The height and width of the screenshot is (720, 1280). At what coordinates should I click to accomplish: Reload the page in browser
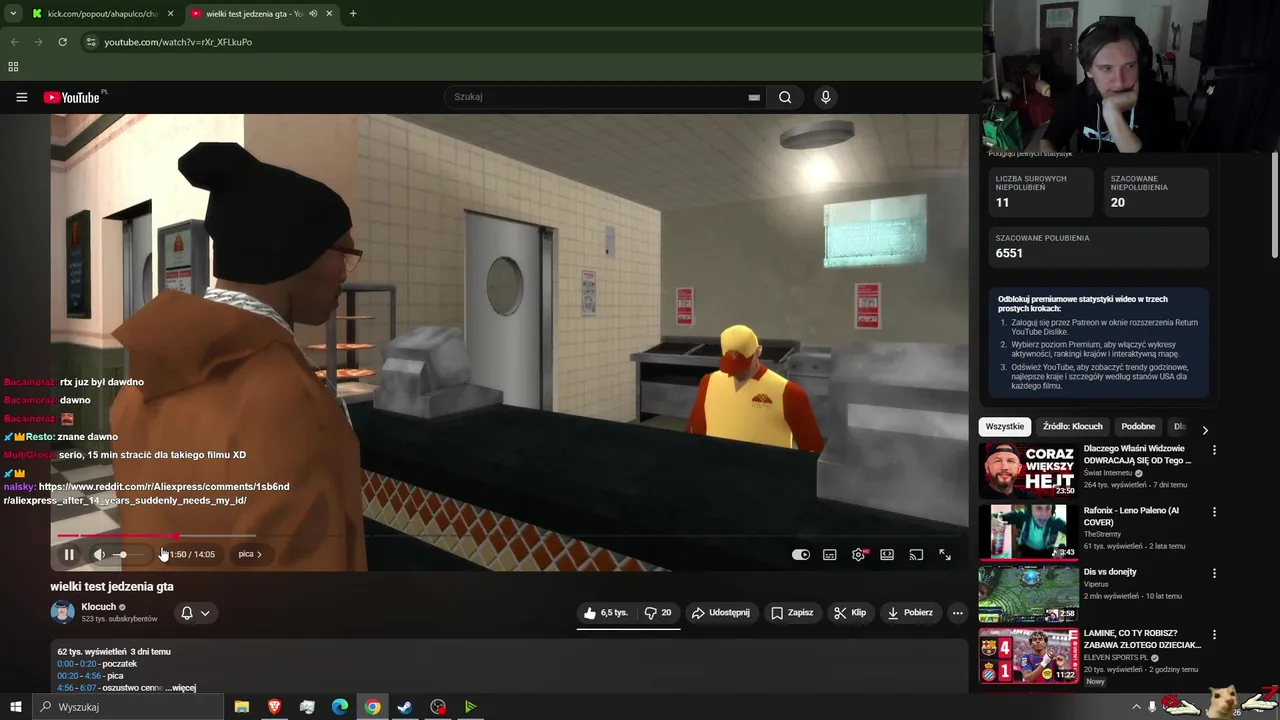(x=62, y=42)
